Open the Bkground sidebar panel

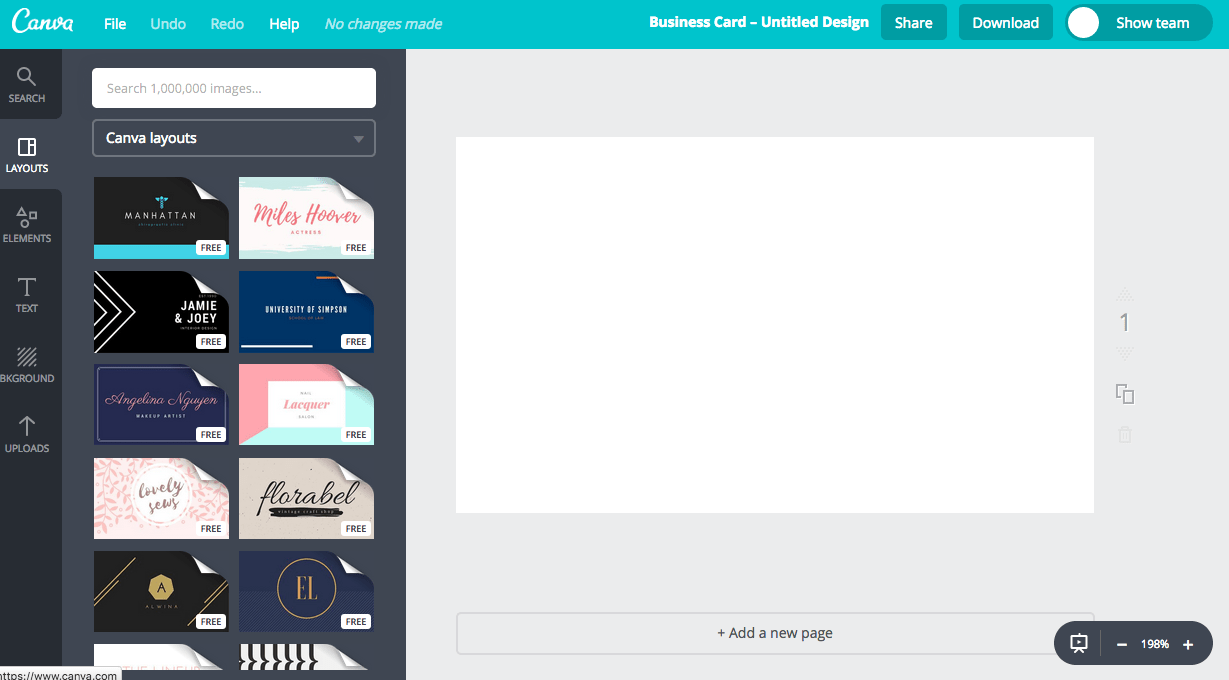coord(27,365)
